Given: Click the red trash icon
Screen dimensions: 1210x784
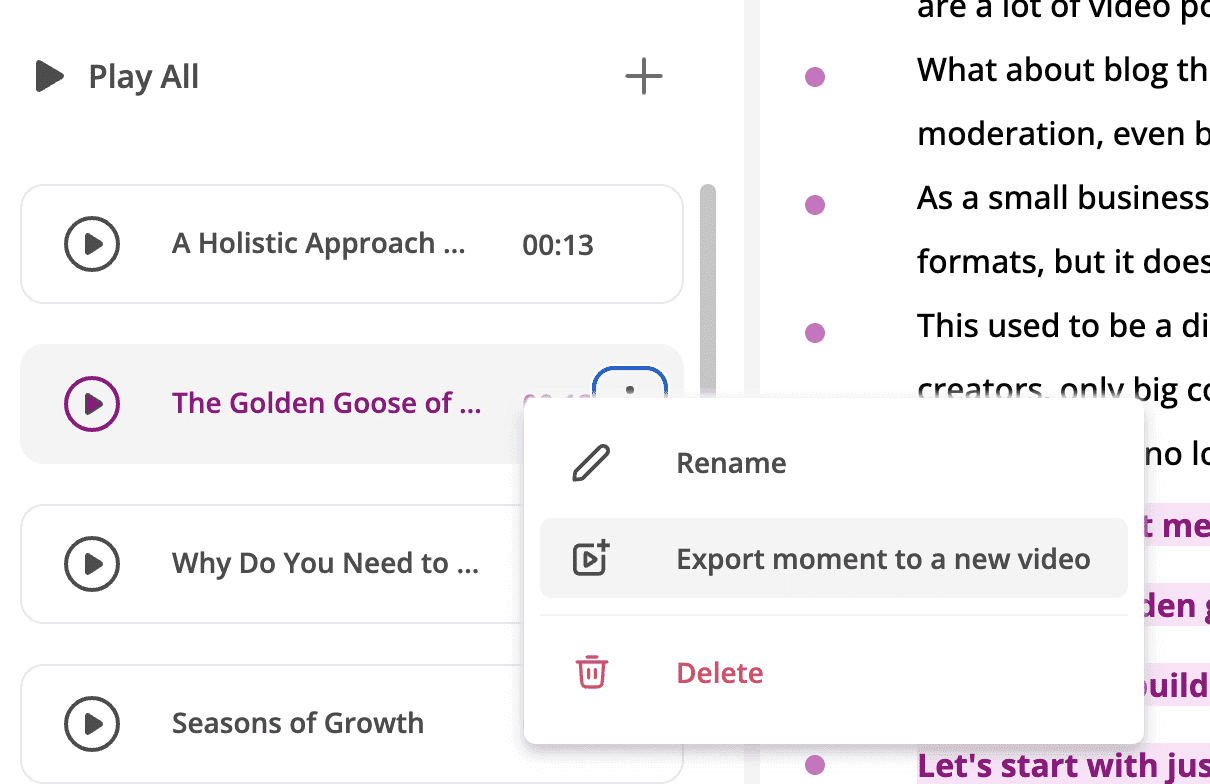Looking at the screenshot, I should coord(591,672).
